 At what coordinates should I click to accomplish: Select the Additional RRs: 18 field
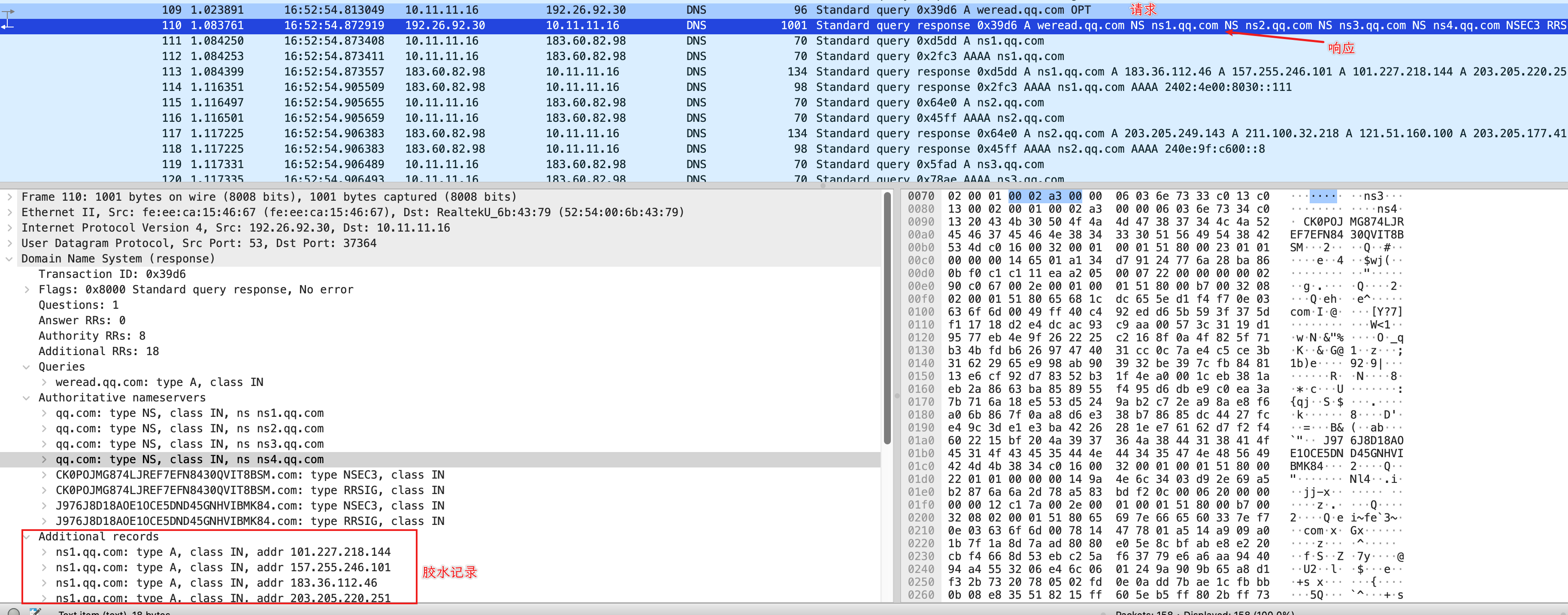pos(99,352)
